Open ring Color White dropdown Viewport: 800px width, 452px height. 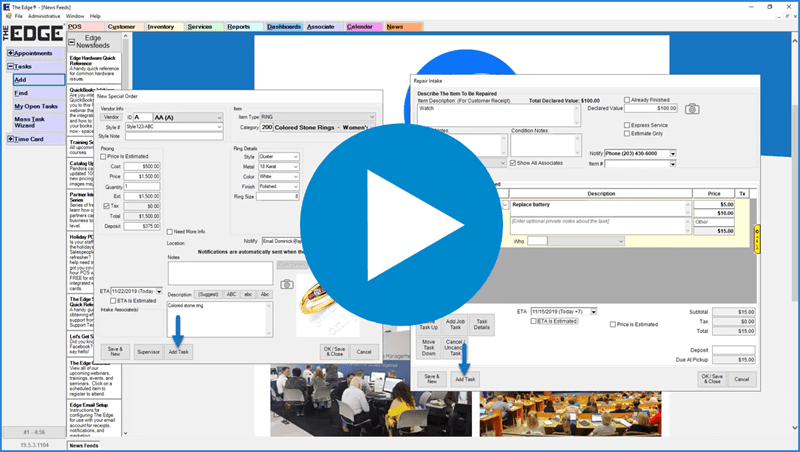pos(295,177)
